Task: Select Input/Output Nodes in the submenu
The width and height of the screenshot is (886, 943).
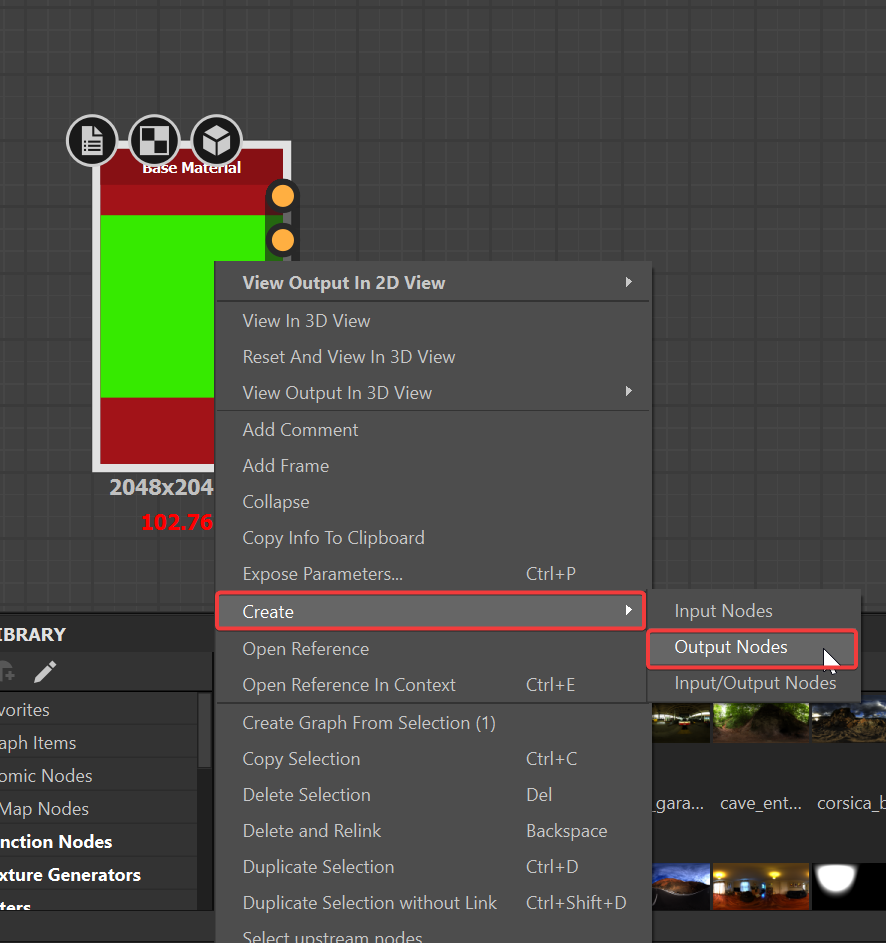Action: 755,683
